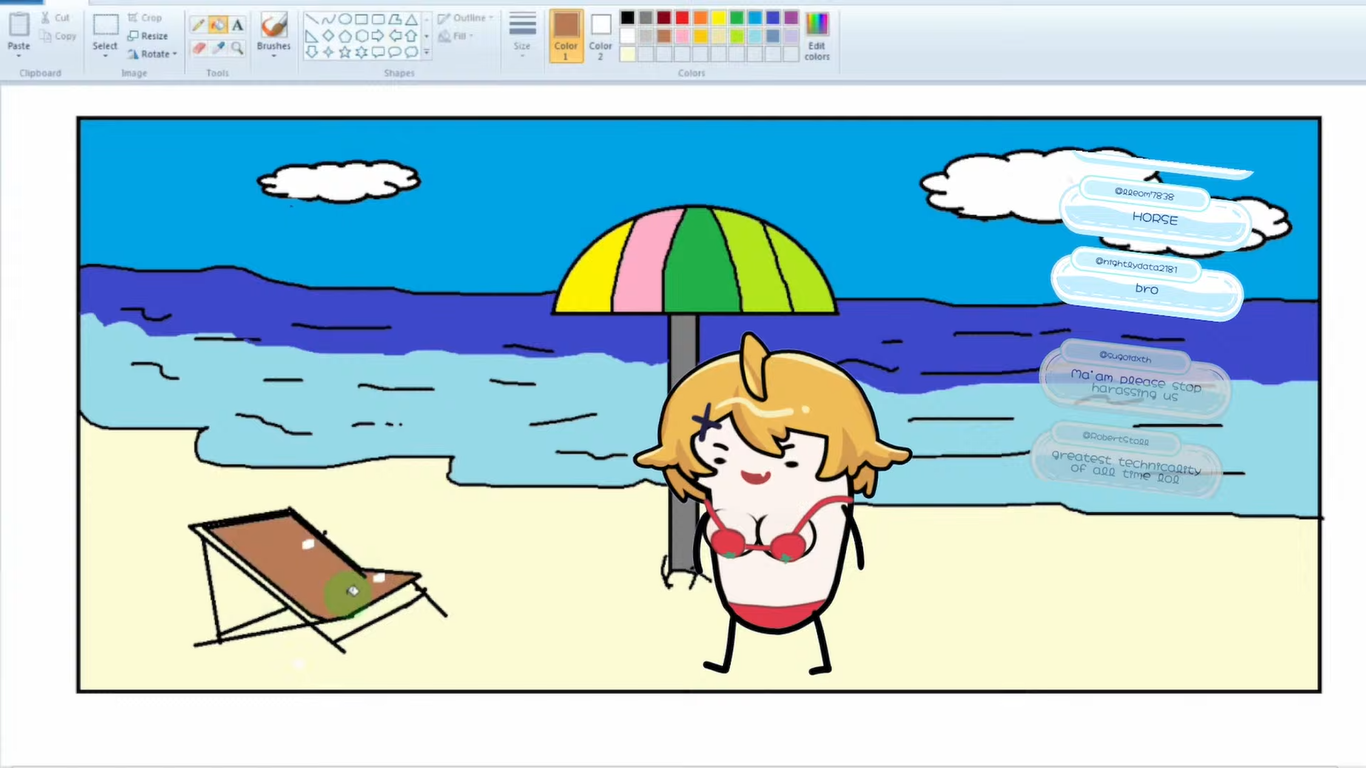The width and height of the screenshot is (1366, 768).
Task: Choose the Curve shape
Action: (x=328, y=19)
